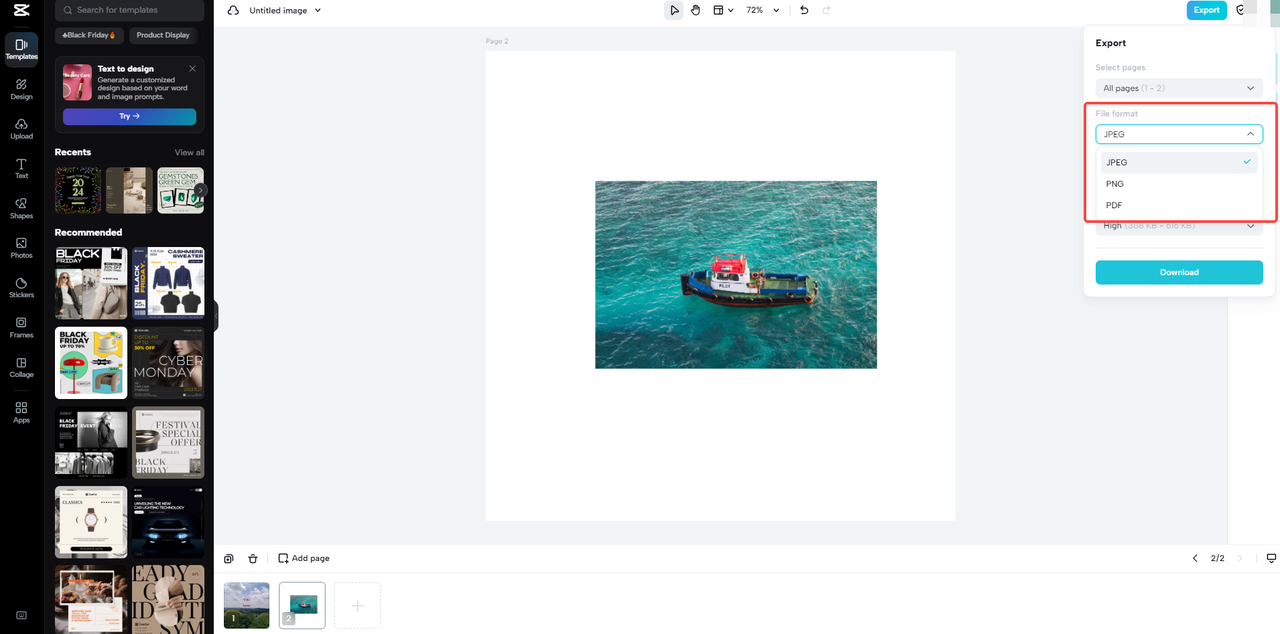Screen dimensions: 1280x634
Task: Click the present screen icon bottom-right
Action: [1271, 558]
